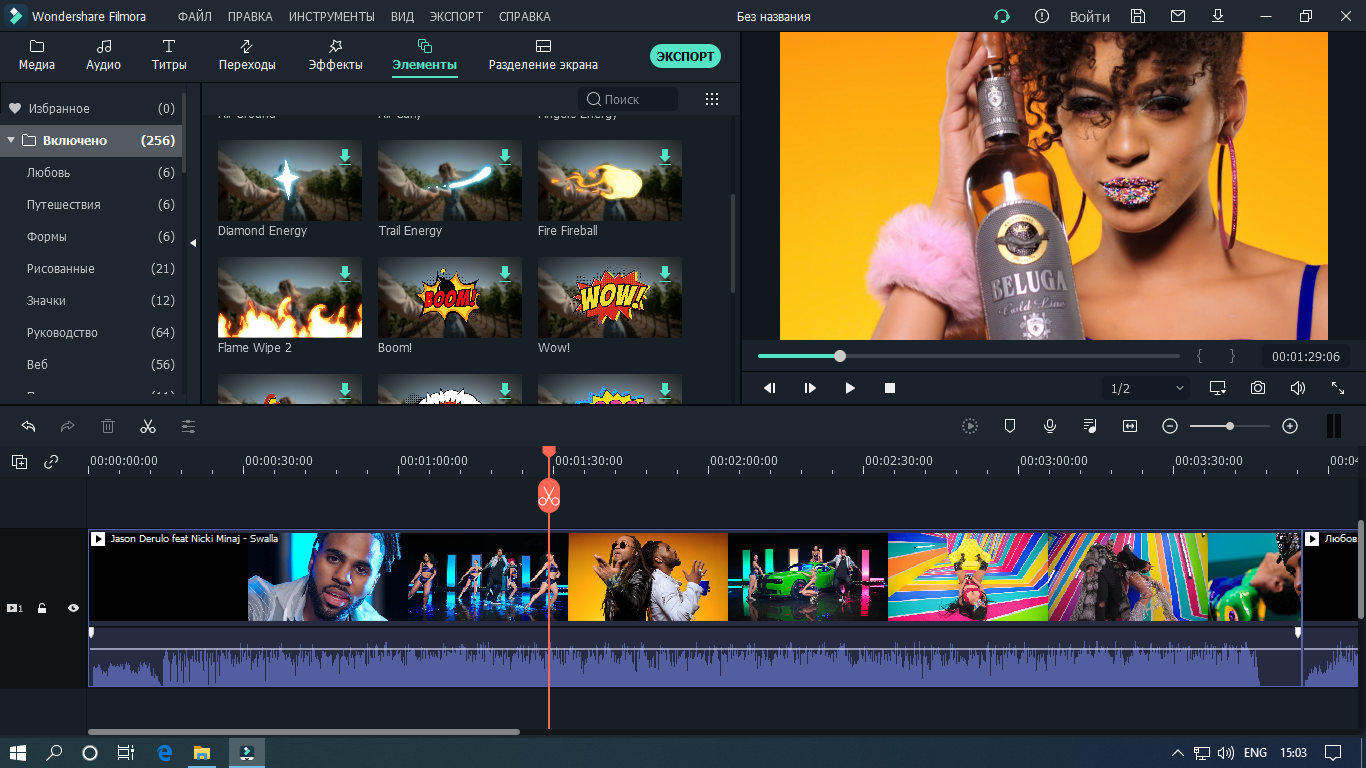Adjust the timeline zoom slider
1366x768 pixels.
tap(1230, 426)
